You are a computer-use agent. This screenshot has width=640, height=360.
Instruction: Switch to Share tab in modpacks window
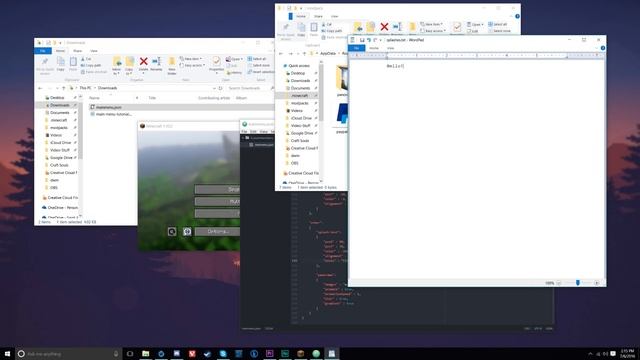point(318,16)
